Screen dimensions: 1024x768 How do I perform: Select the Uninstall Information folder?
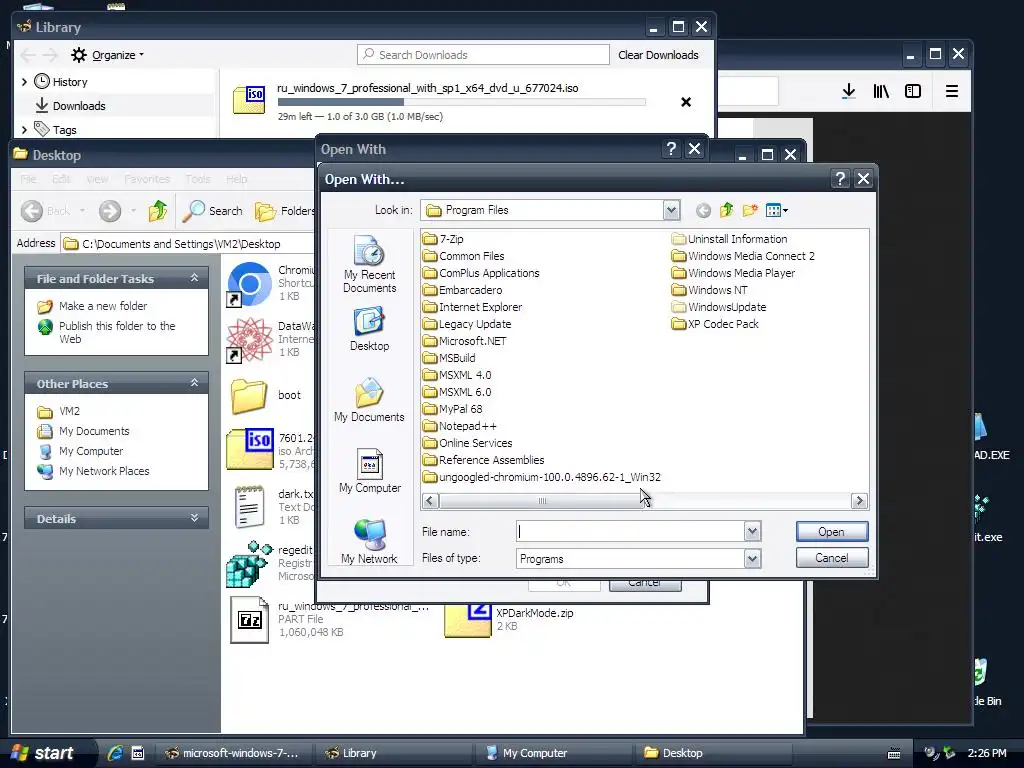(730, 239)
